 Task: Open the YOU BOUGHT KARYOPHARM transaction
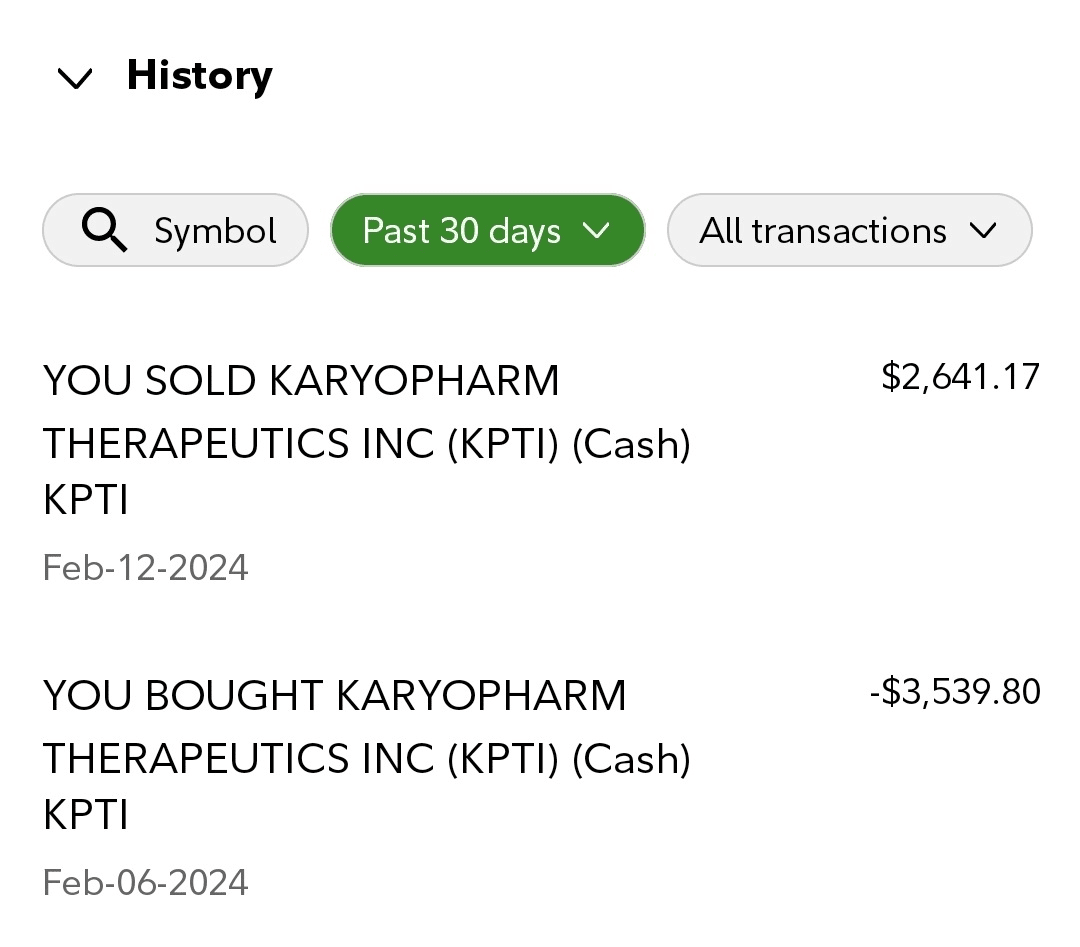334,696
